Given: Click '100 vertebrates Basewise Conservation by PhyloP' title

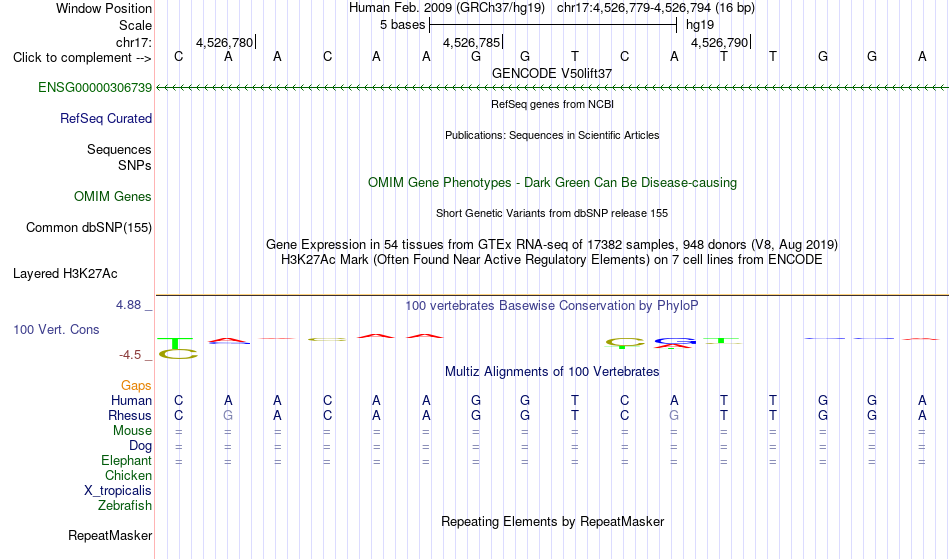Looking at the screenshot, I should coord(552,305).
